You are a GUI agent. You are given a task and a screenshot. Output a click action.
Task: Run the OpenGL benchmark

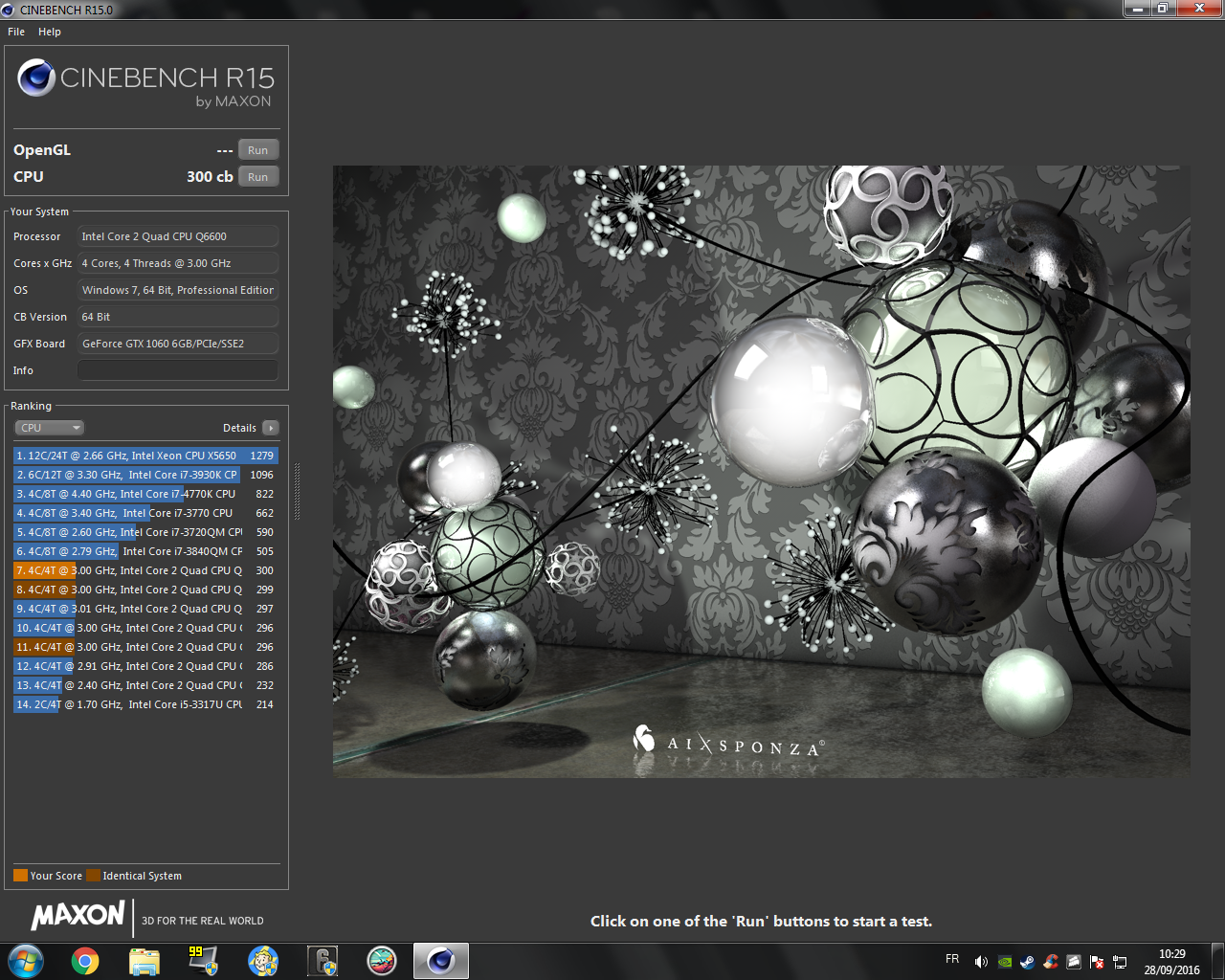click(x=258, y=150)
